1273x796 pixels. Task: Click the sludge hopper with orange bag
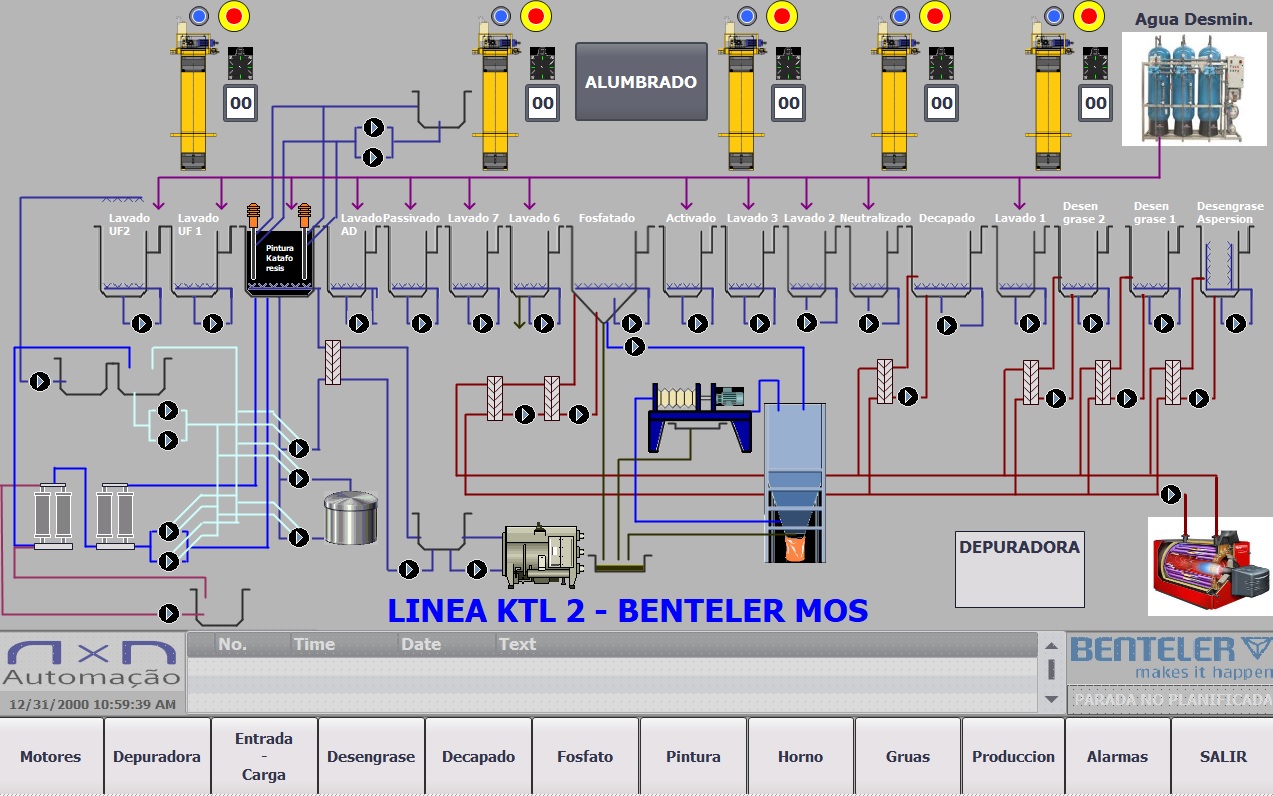[x=796, y=483]
